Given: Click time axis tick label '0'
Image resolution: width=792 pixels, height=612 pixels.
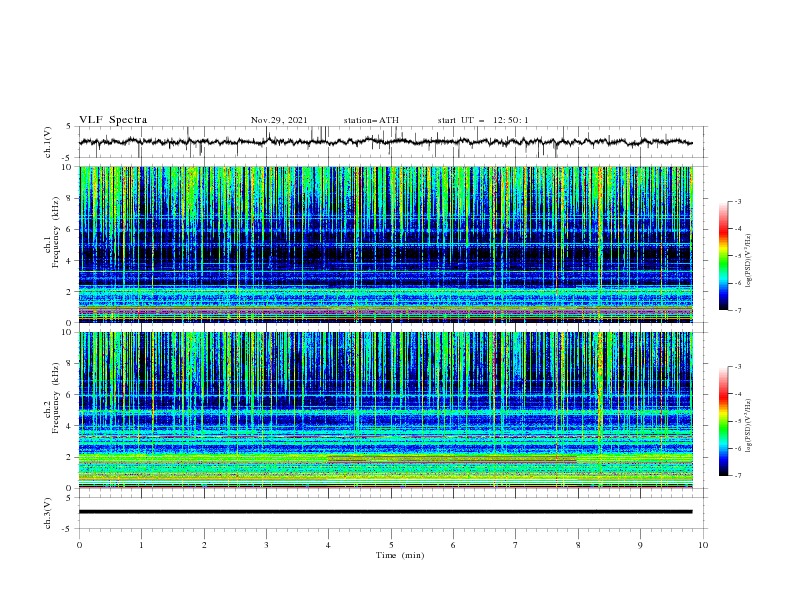Looking at the screenshot, I should point(79,545).
